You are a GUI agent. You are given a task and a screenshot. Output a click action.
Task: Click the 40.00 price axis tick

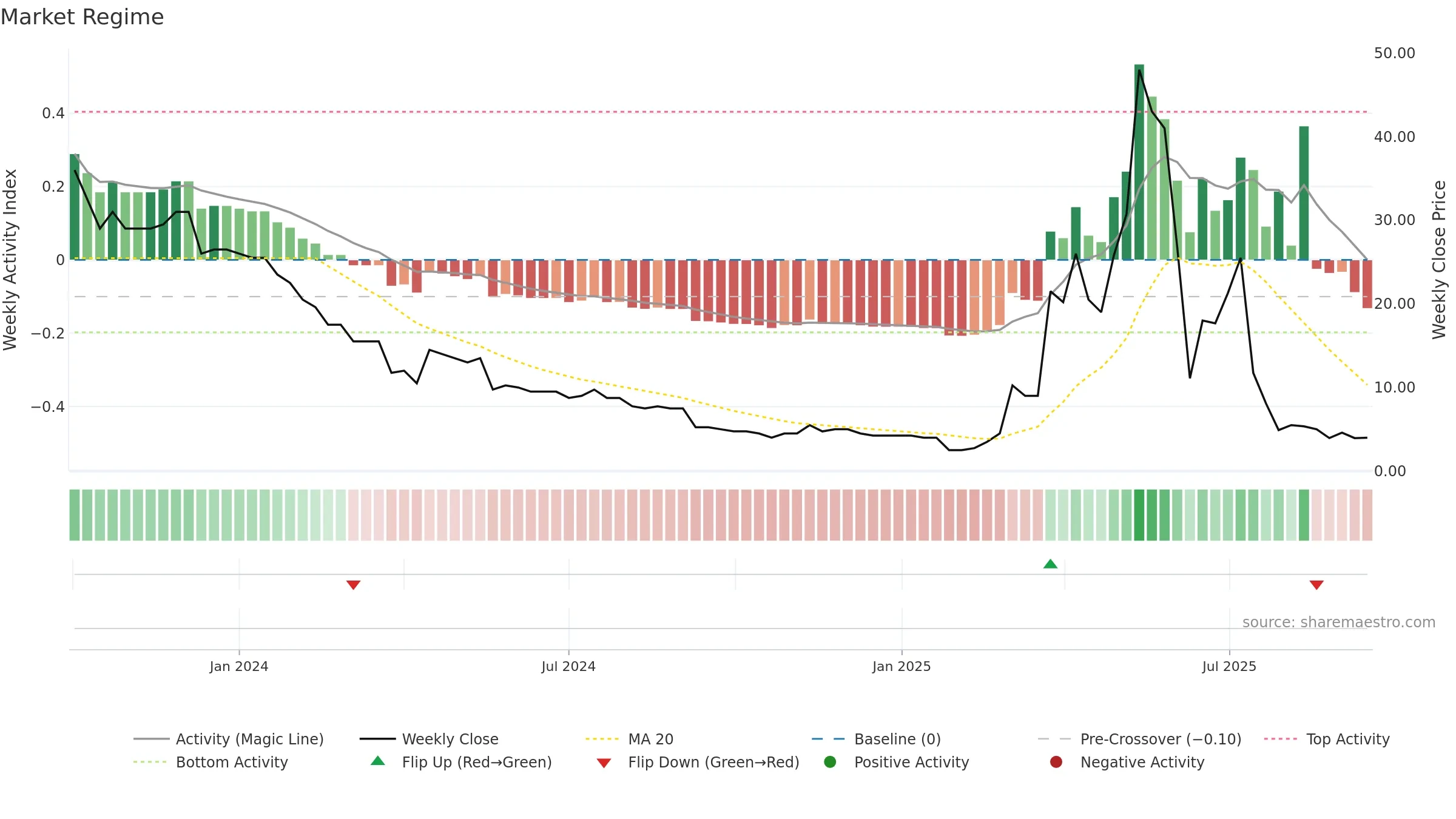[x=1394, y=137]
